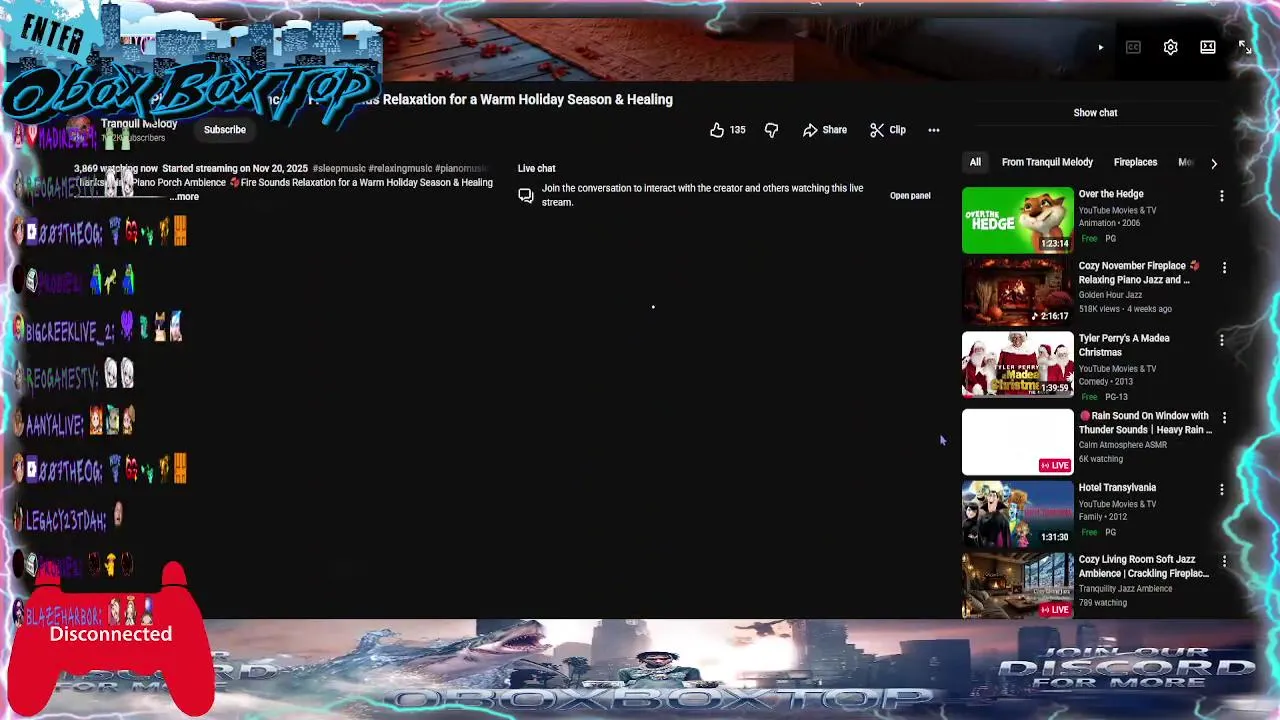Image resolution: width=1280 pixels, height=720 pixels.
Task: Click 'Started streaming on Nov 20, 2025' text
Action: tap(235, 169)
